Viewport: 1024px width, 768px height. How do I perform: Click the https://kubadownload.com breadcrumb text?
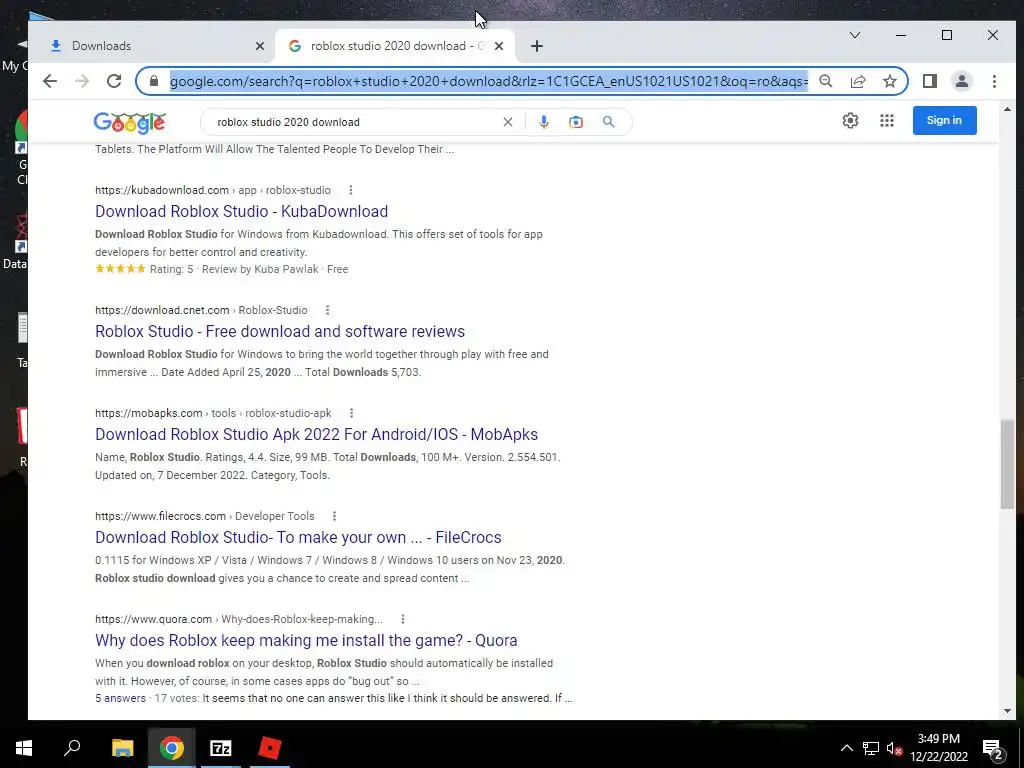(x=162, y=190)
